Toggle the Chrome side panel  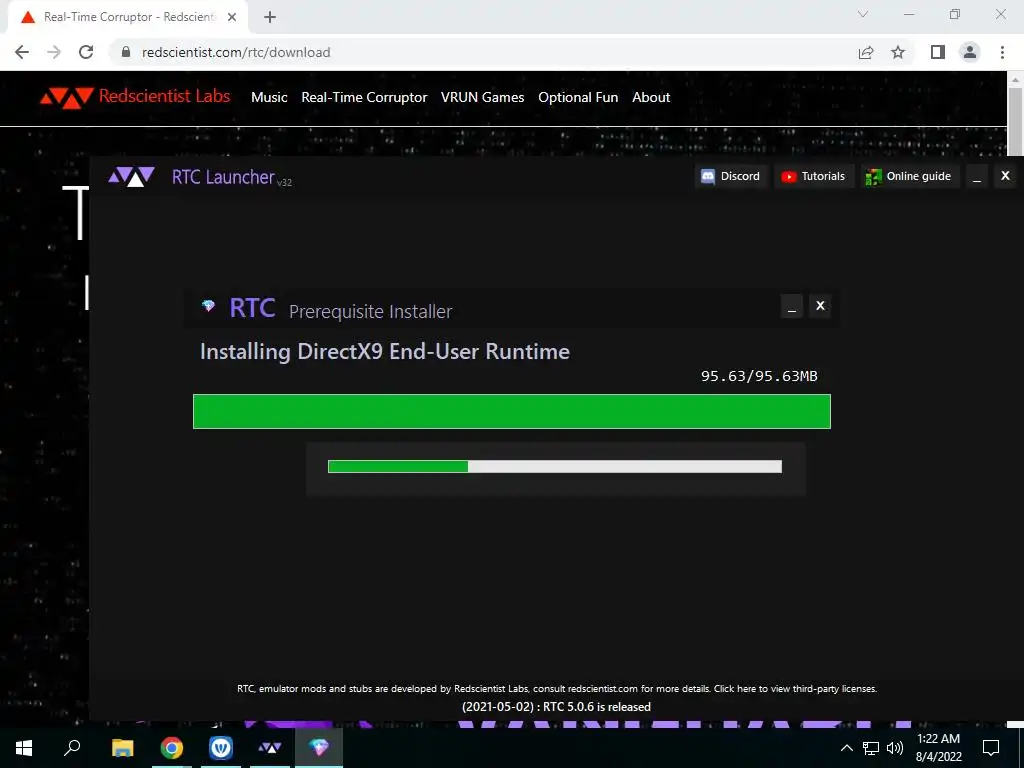[938, 52]
